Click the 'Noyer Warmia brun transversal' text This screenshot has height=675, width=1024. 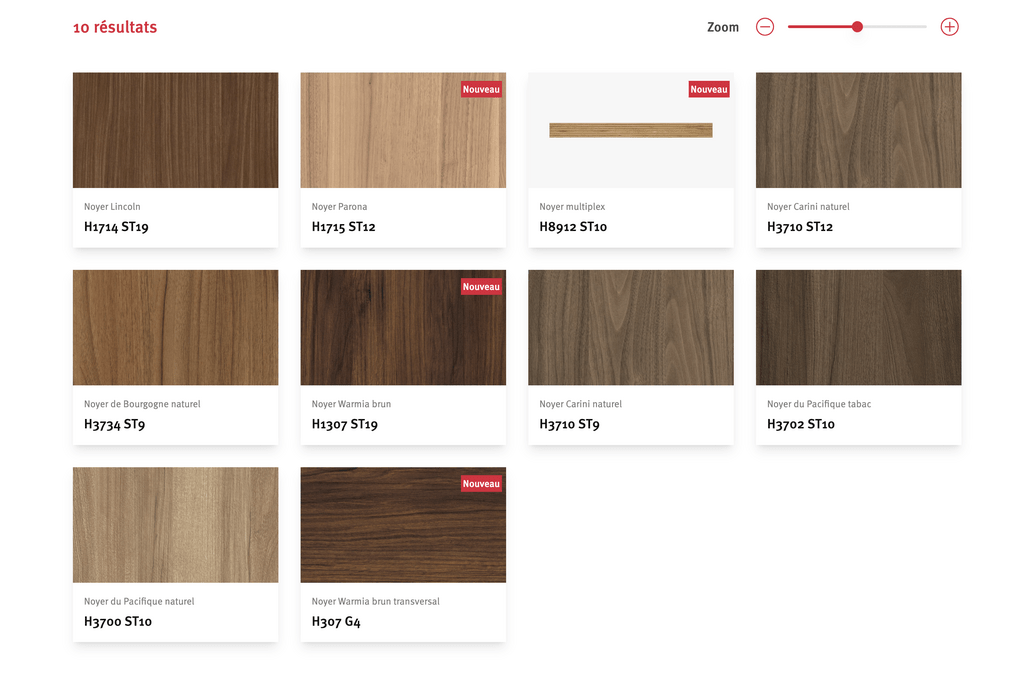[376, 601]
